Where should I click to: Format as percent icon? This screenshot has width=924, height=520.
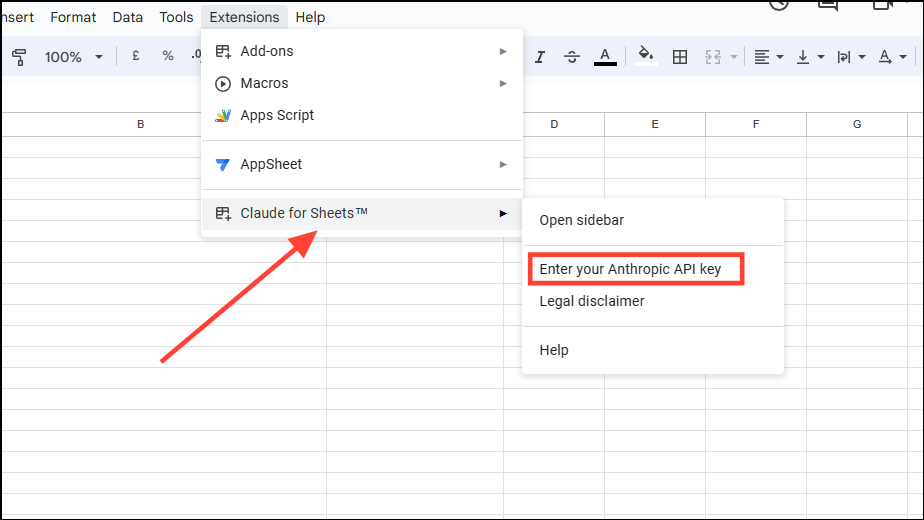coord(168,57)
